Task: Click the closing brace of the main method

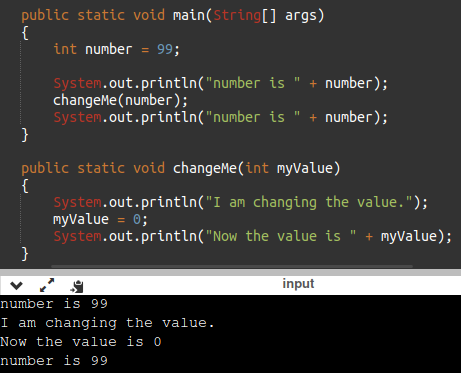Action: pyautogui.click(x=25, y=135)
